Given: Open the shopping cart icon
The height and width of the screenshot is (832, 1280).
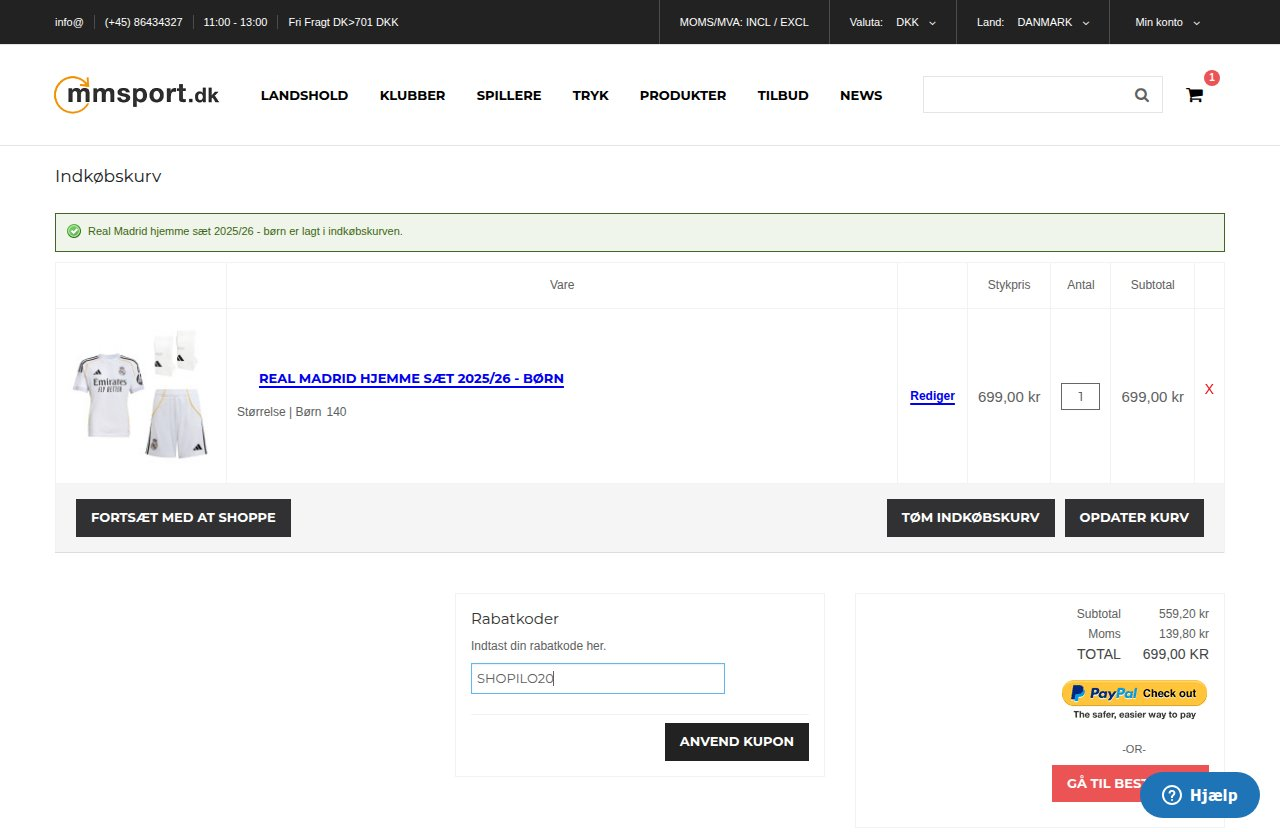Looking at the screenshot, I should click(1194, 95).
